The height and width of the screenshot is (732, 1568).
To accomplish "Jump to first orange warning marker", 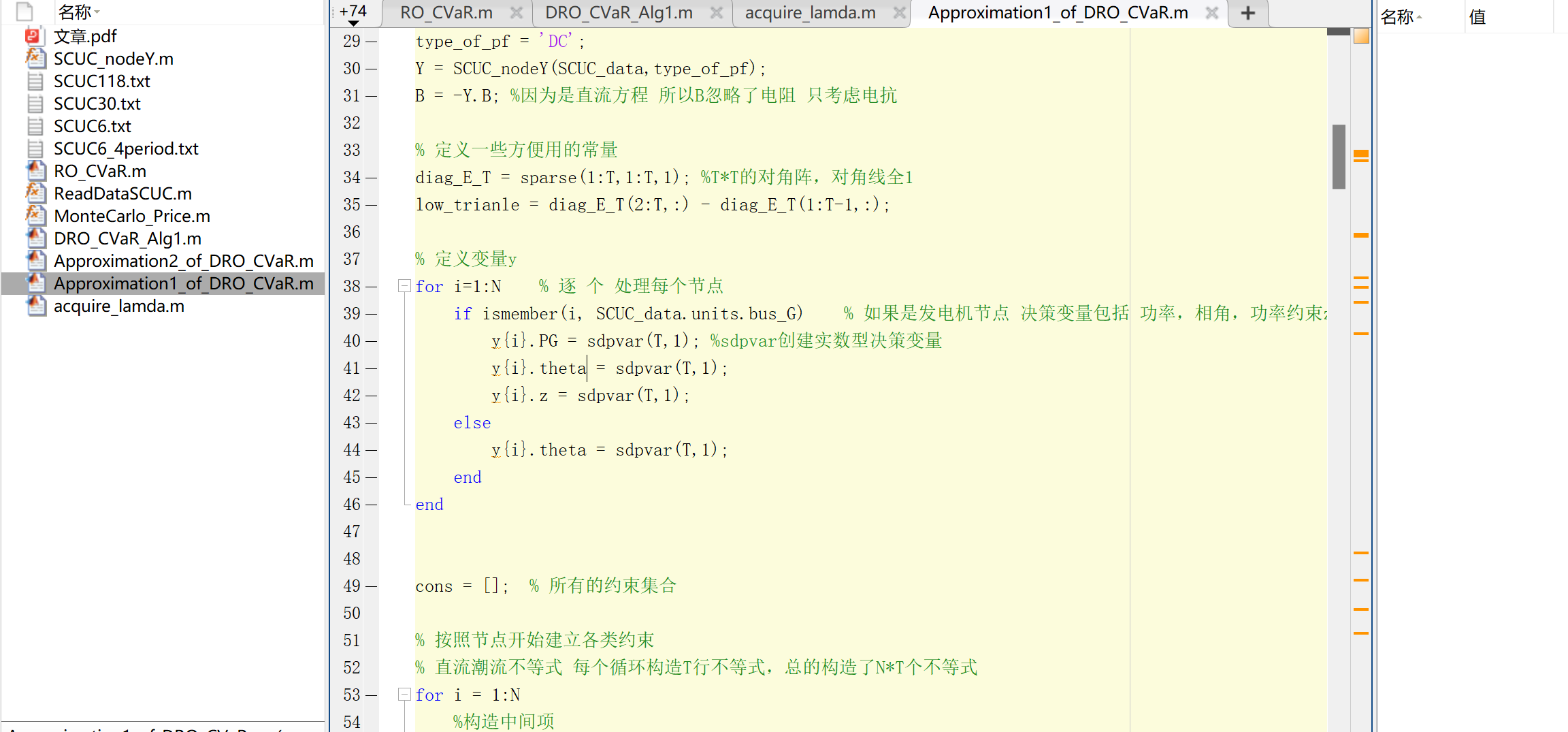I will click(x=1361, y=153).
